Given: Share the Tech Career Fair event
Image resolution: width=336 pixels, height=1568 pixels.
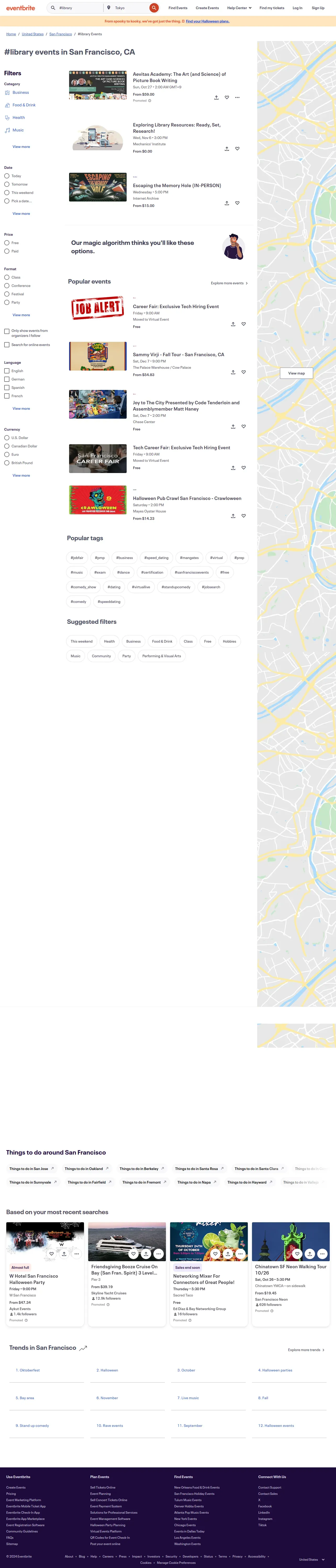Looking at the screenshot, I should tap(233, 468).
